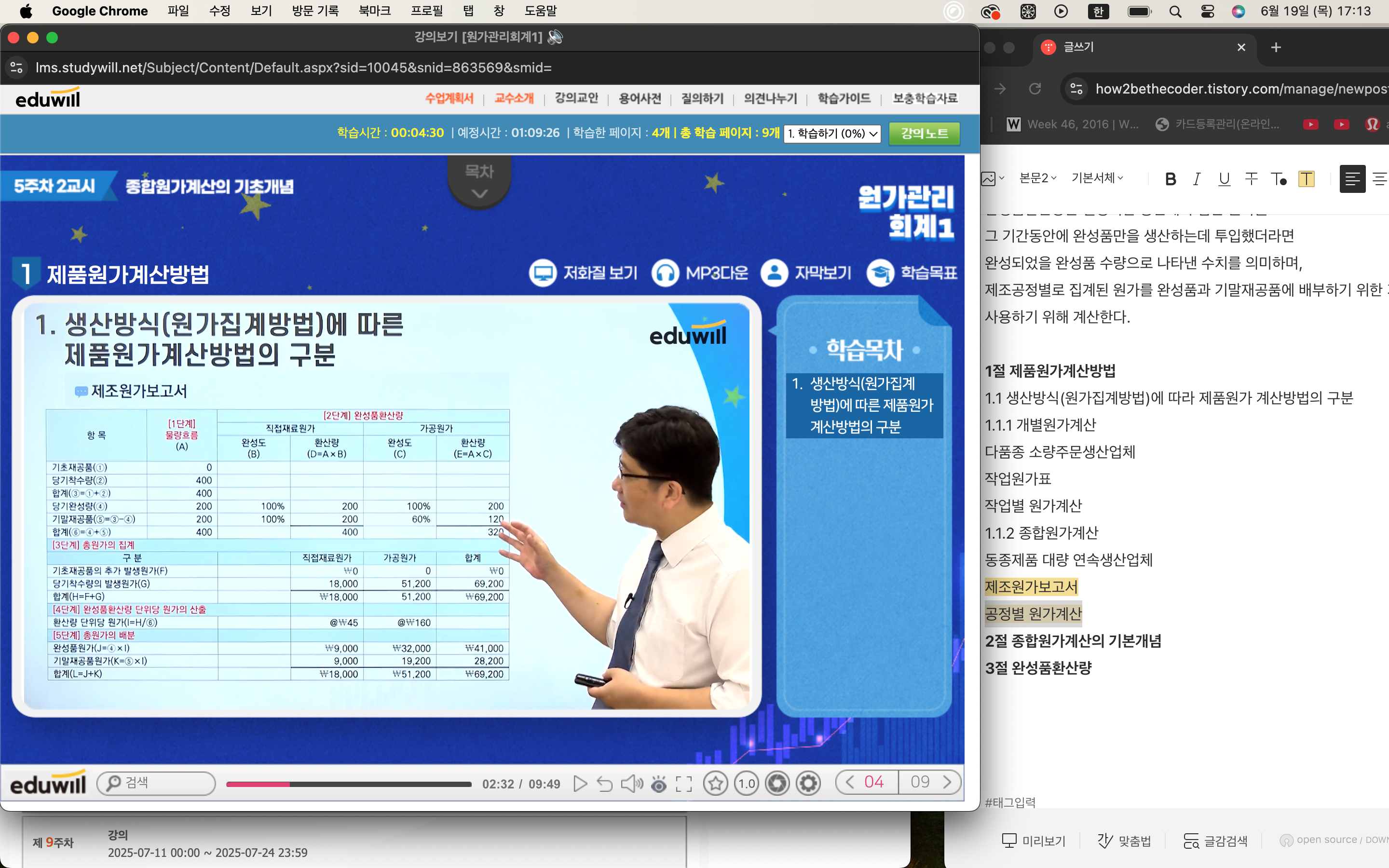This screenshot has width=1389, height=868.
Task: Click the 강의노트 button
Action: click(x=924, y=133)
